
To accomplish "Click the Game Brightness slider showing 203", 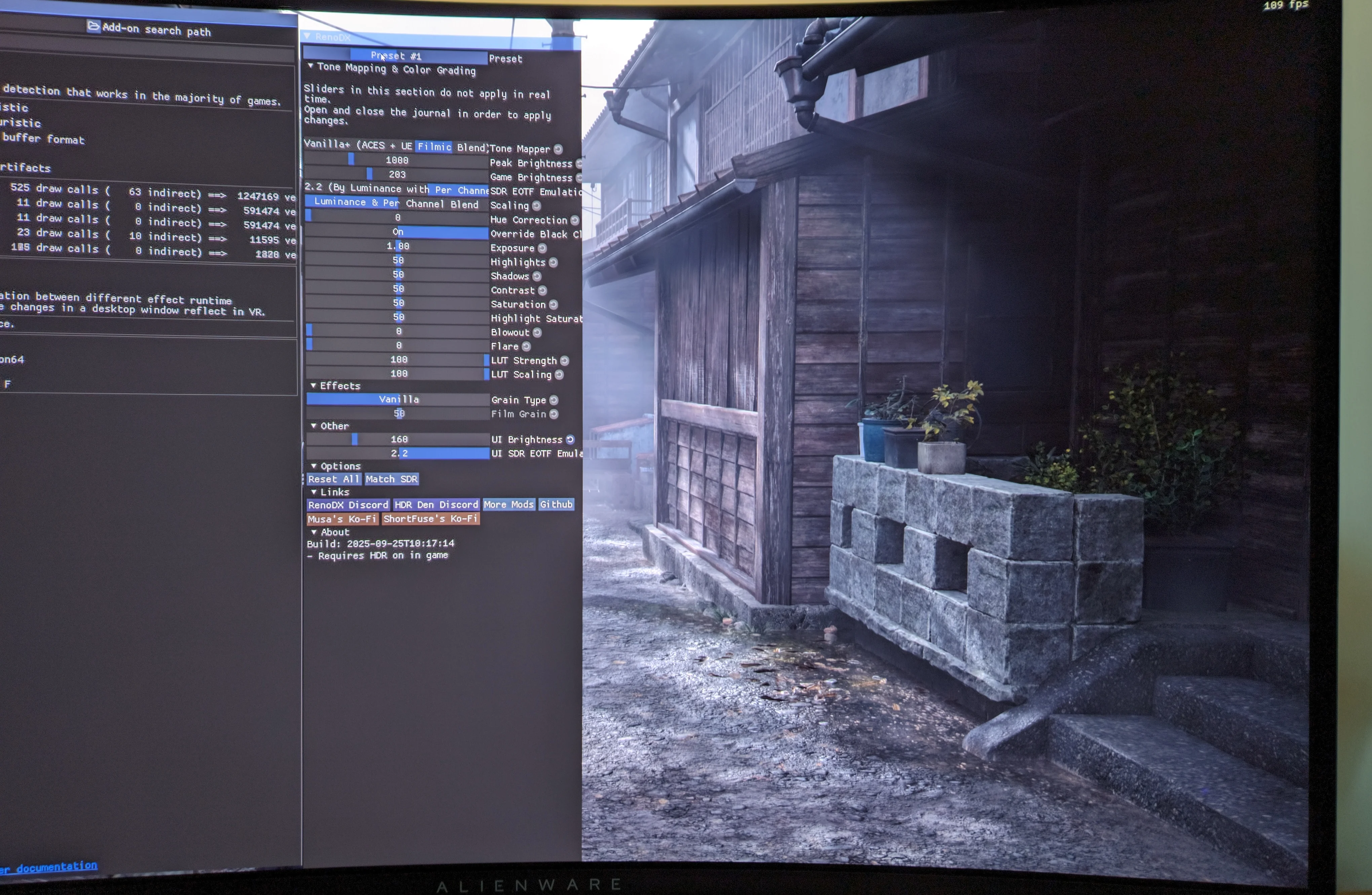I will coord(396,174).
